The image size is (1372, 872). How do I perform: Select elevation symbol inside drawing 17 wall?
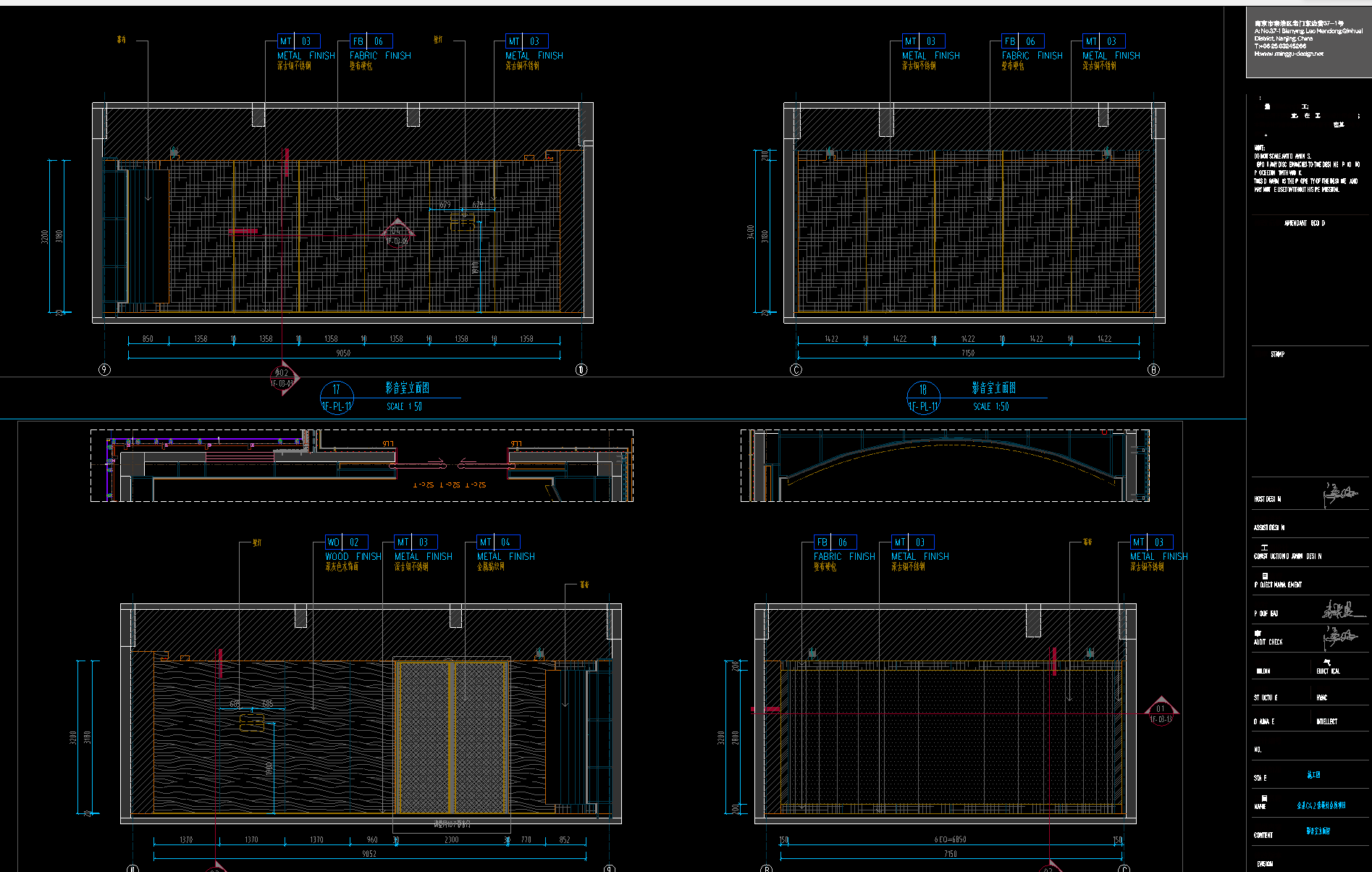coord(397,234)
